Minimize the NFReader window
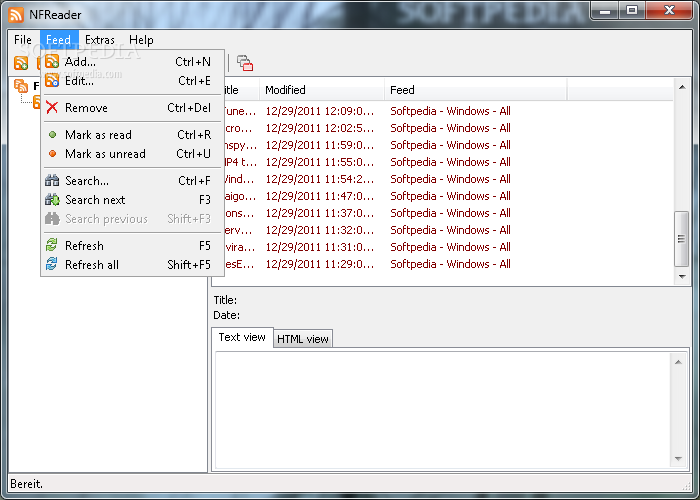Image resolution: width=700 pixels, height=500 pixels. [x=605, y=10]
